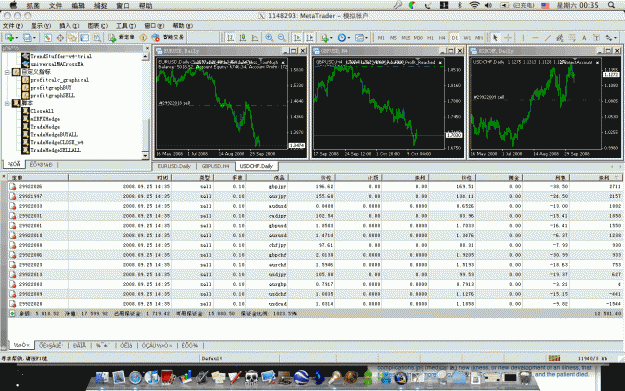Collapse the scripts tree node above CloseAll
Image resolution: width=625 pixels, height=391 pixels.
pos(7,103)
